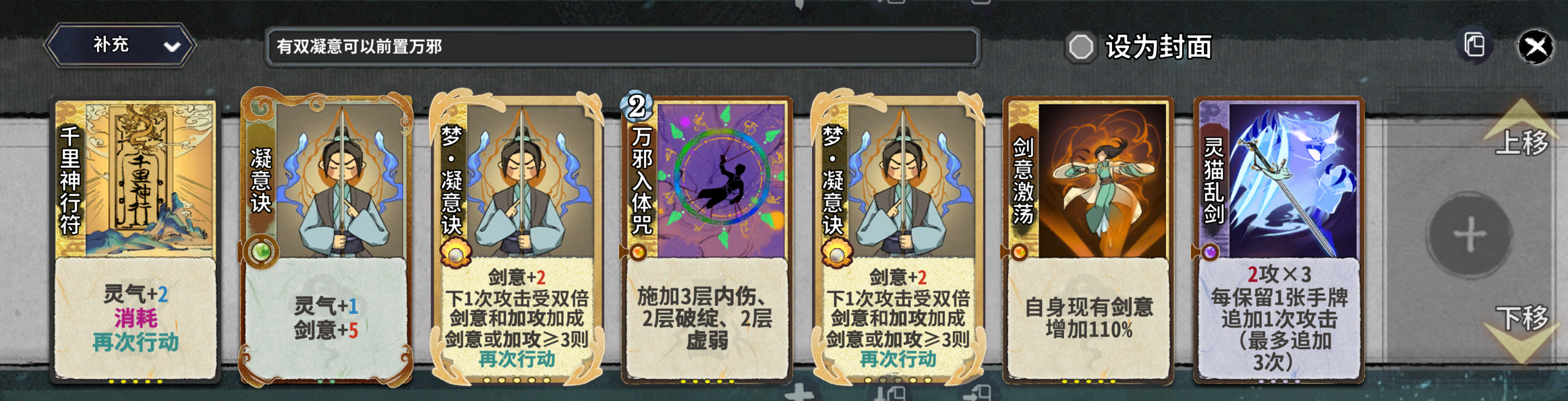Click the note field 有双凝意可以前置万邪
Image resolution: width=1568 pixels, height=401 pixels.
pos(622,47)
